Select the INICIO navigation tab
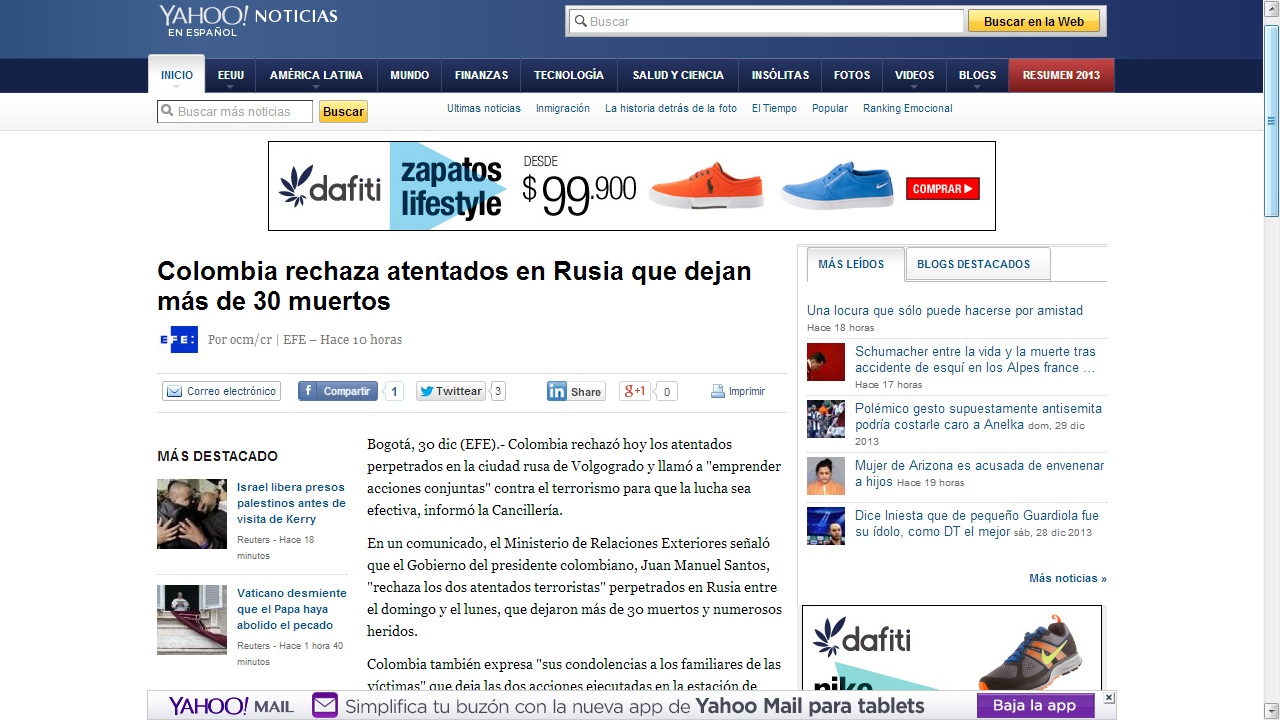1280x720 pixels. click(x=177, y=75)
